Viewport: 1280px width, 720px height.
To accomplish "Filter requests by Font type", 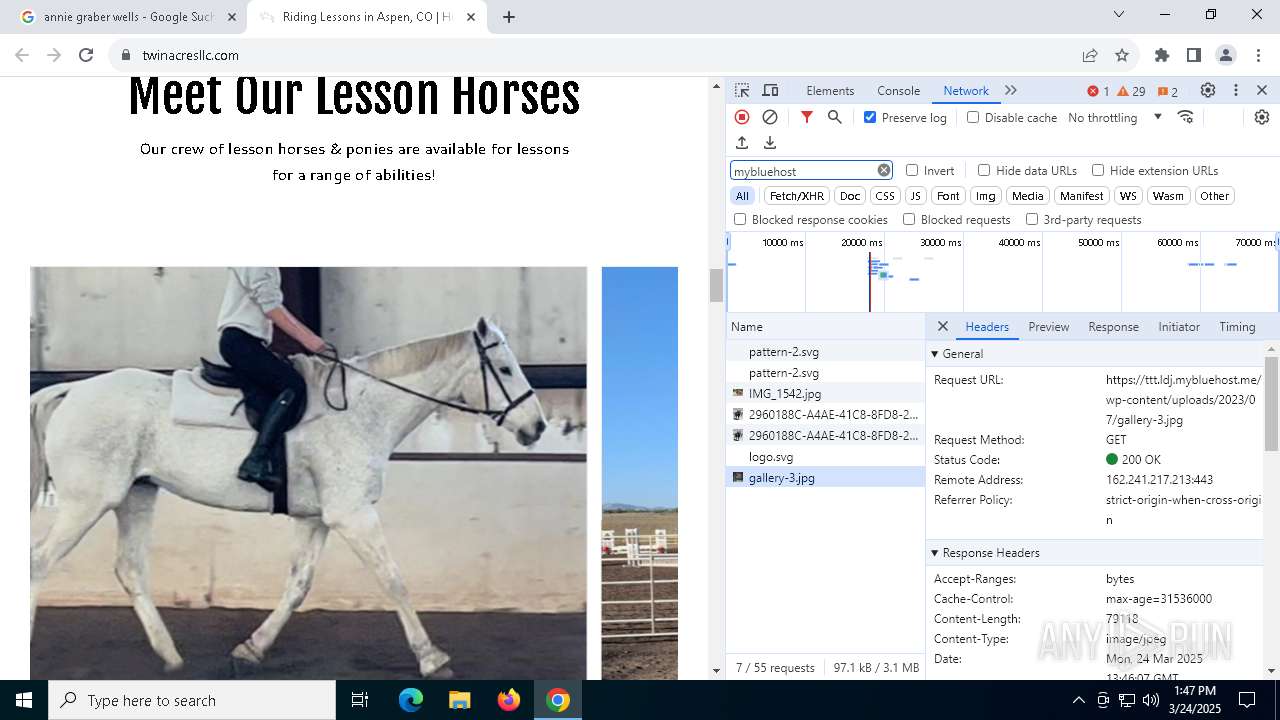I will [948, 196].
